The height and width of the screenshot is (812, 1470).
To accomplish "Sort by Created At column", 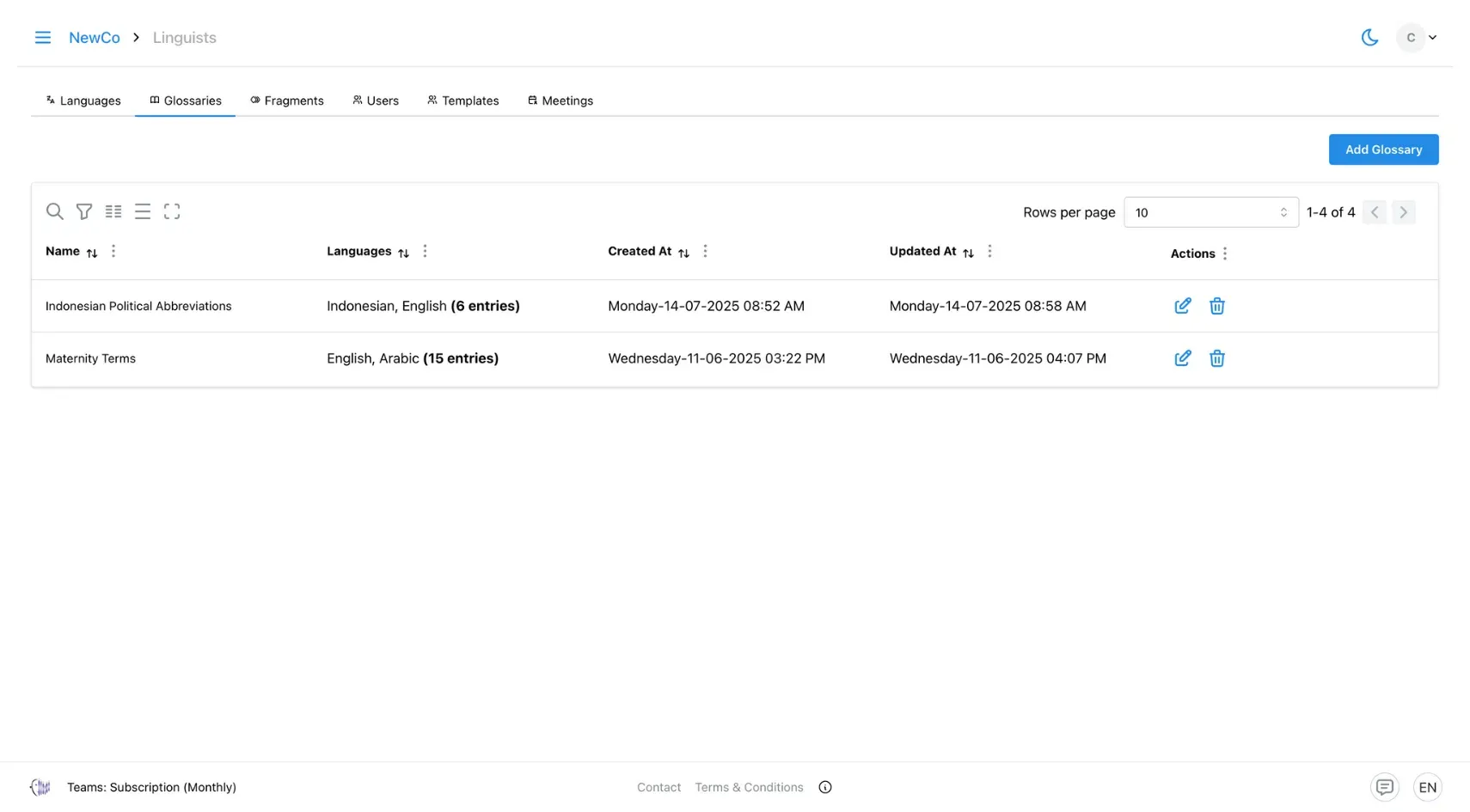I will (x=683, y=253).
